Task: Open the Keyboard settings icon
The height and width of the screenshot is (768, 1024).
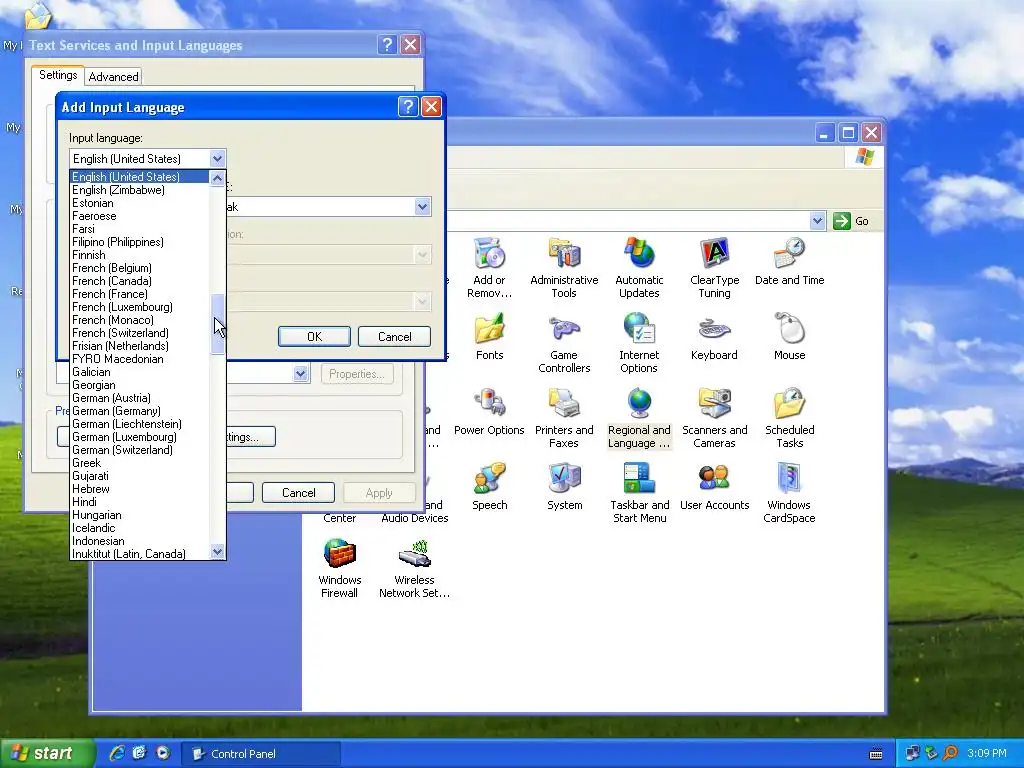Action: pyautogui.click(x=714, y=337)
